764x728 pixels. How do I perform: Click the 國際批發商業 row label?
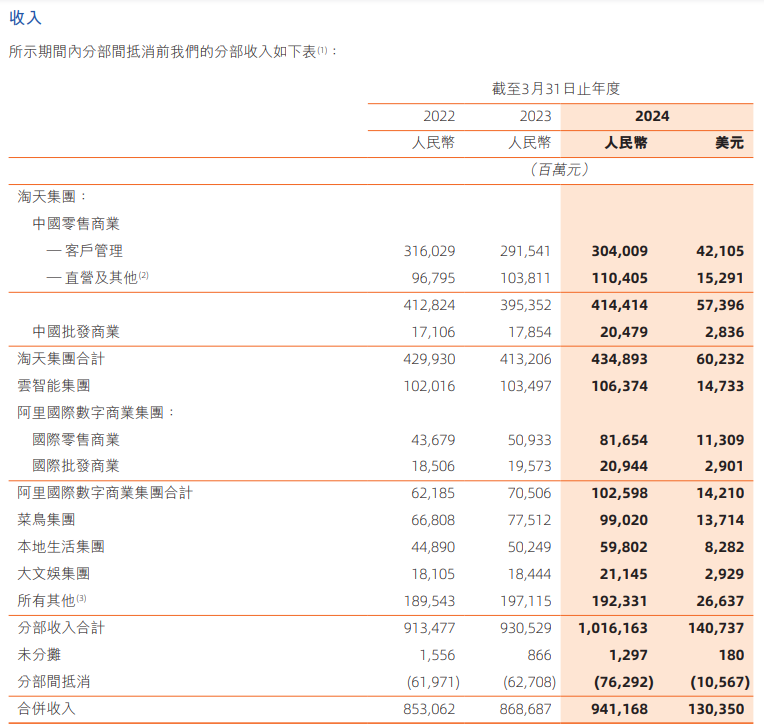click(x=76, y=466)
